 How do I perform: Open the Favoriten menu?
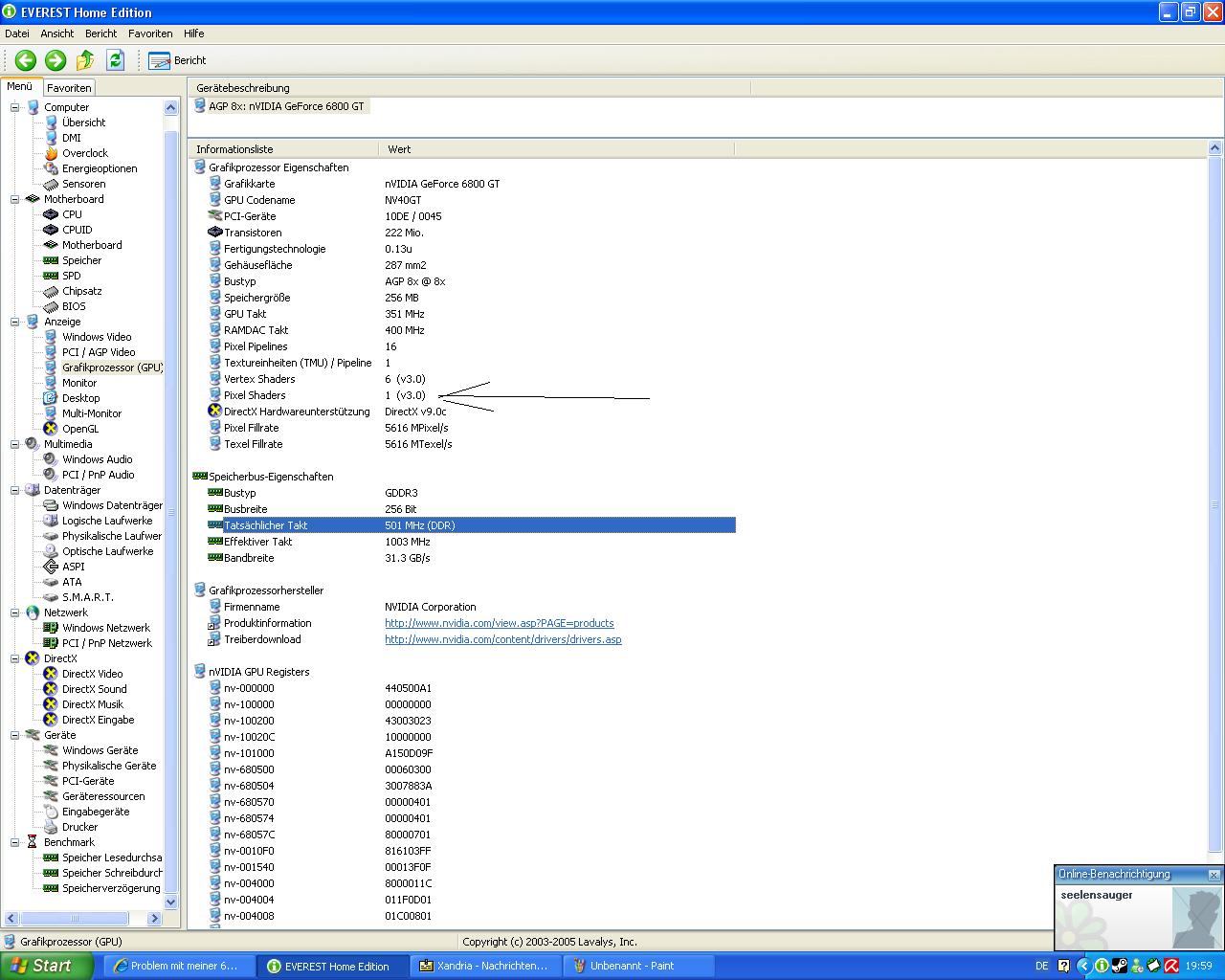point(150,33)
